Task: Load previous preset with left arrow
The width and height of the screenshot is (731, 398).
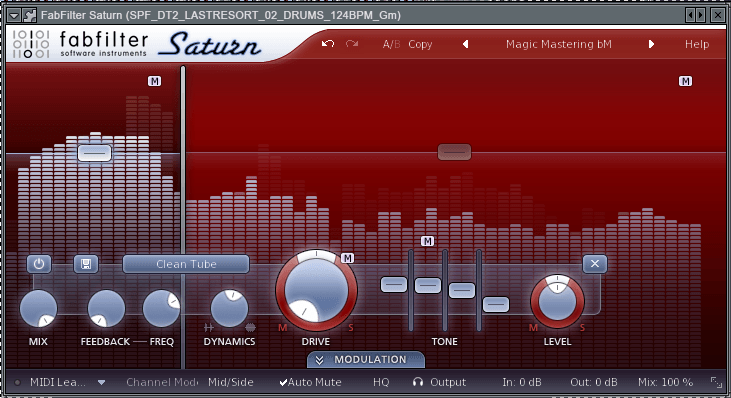Action: tap(465, 44)
